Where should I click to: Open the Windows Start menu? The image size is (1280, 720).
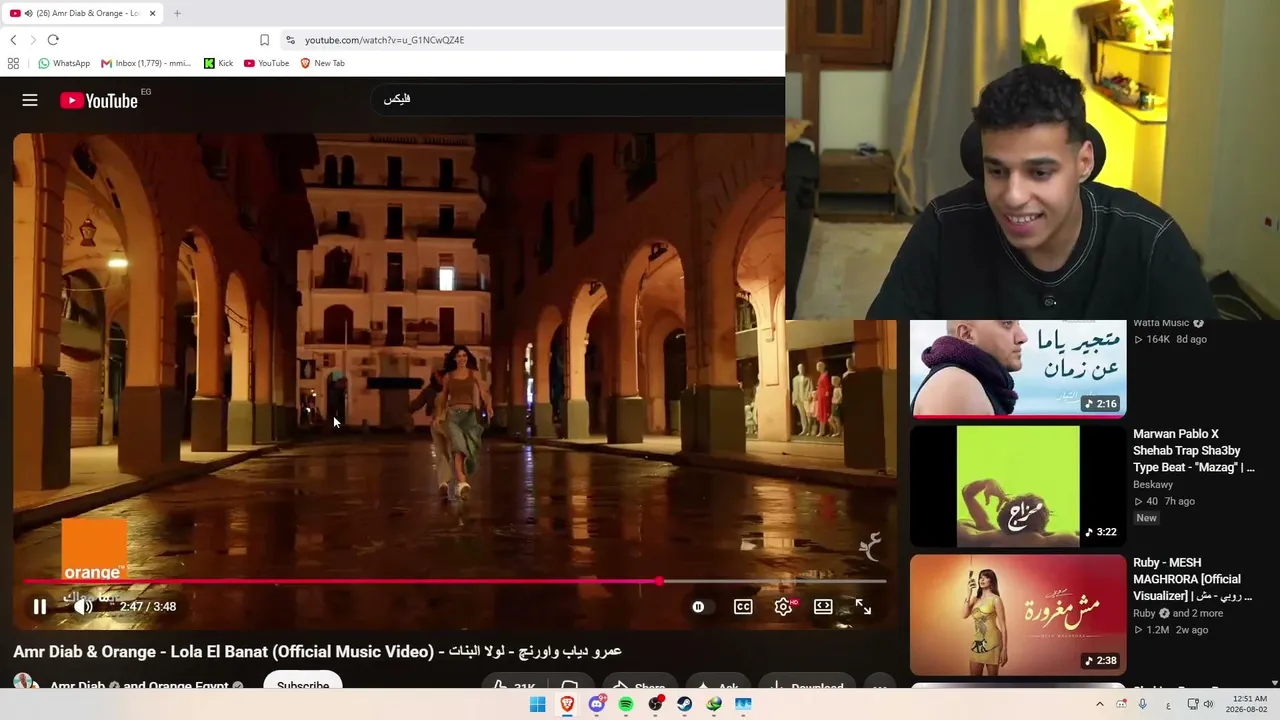(x=537, y=704)
